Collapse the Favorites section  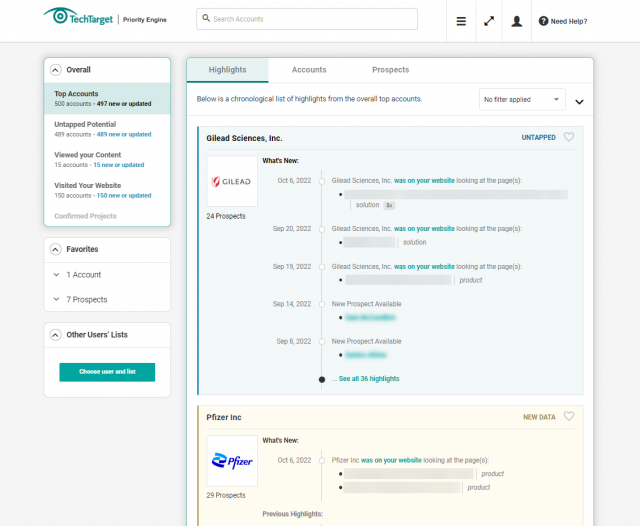56,249
